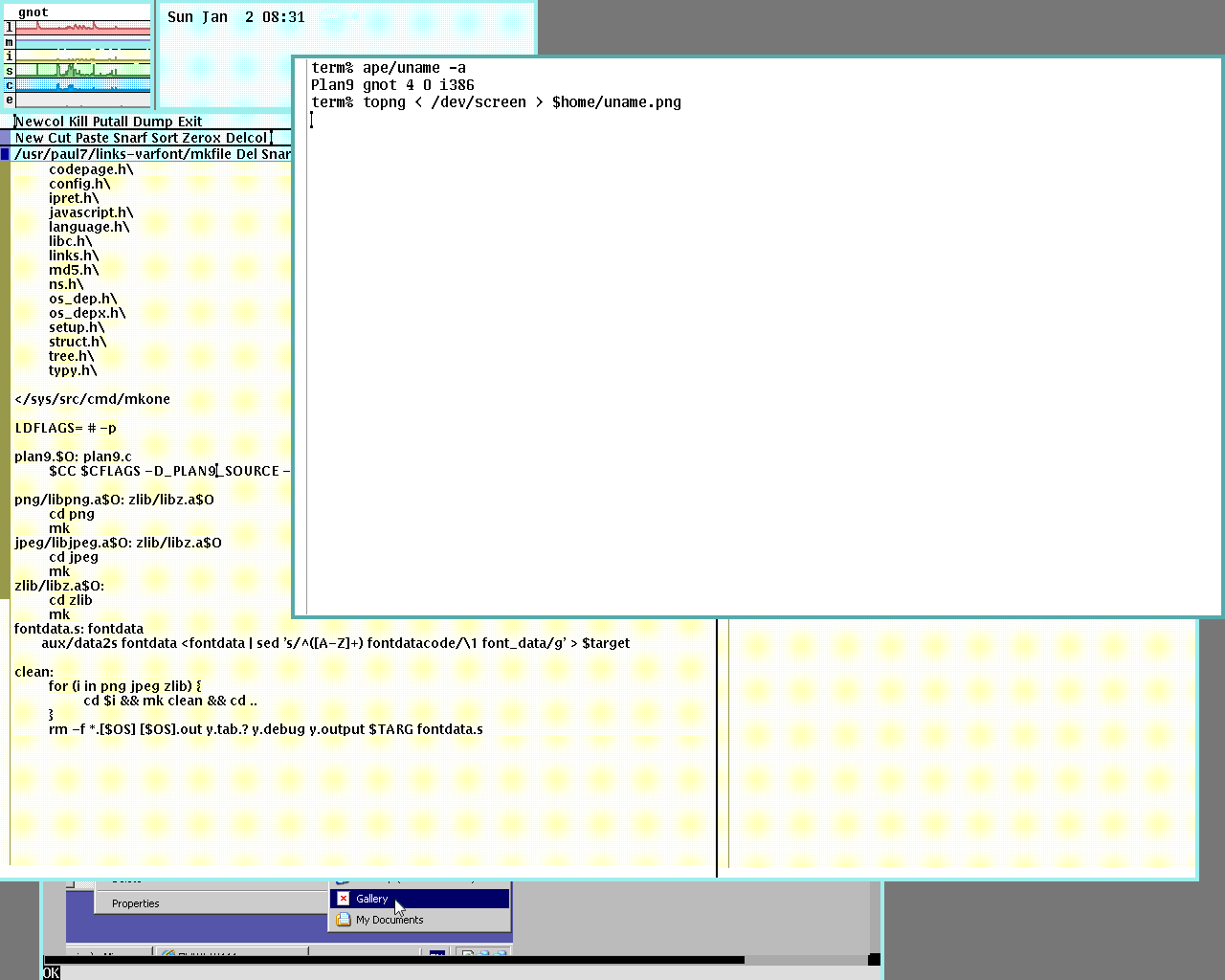Click the red load graph in stats
1225x980 pixels.
(x=82, y=27)
